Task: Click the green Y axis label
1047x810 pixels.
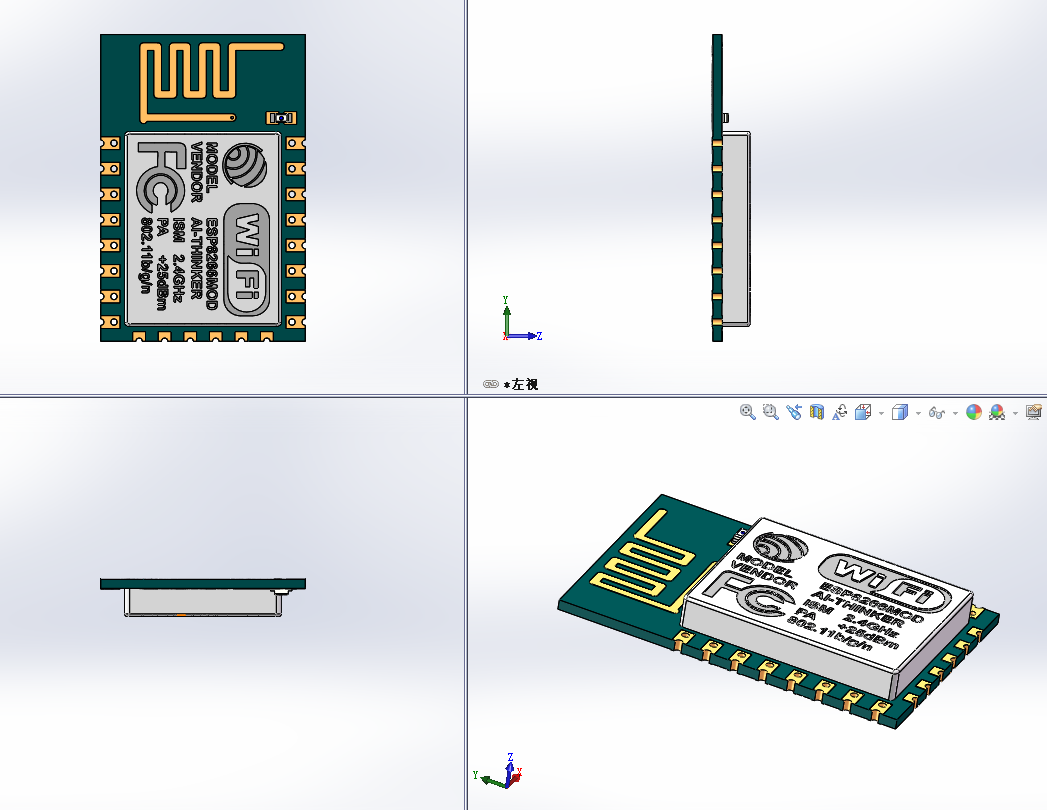Action: [476, 775]
